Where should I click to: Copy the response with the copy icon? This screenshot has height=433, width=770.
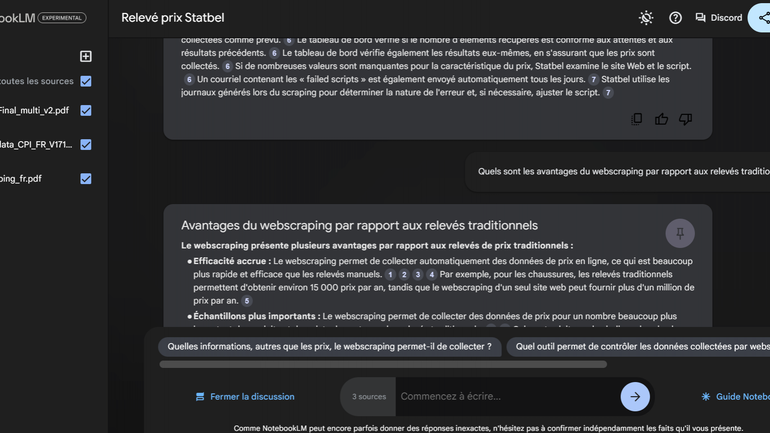click(637, 119)
